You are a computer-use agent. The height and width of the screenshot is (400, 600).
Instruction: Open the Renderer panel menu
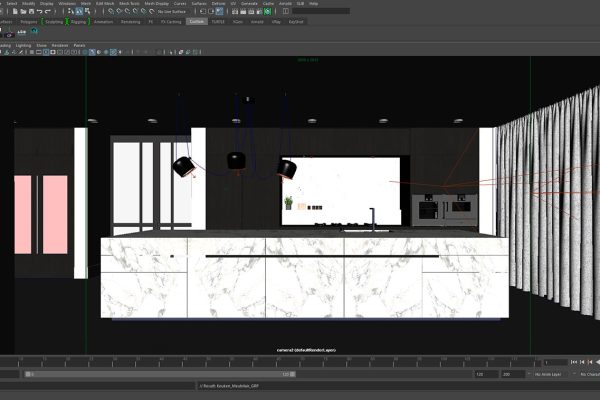[60, 46]
